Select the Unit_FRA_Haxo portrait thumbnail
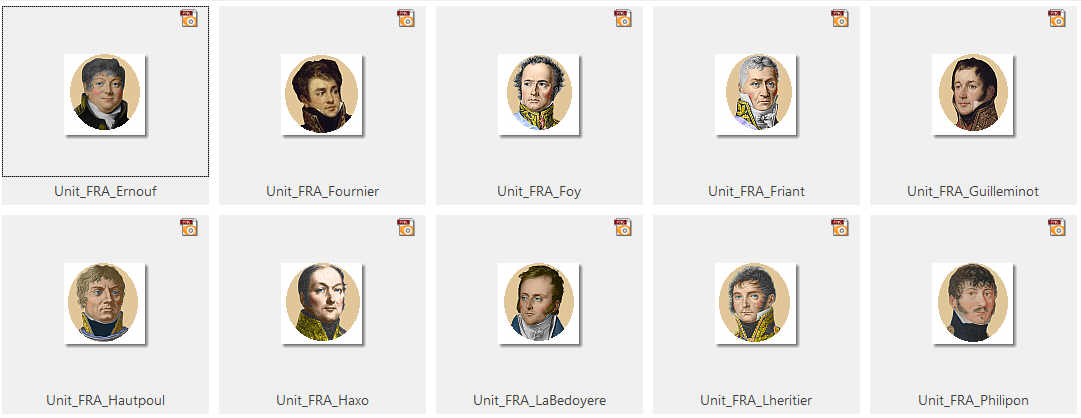The image size is (1081, 418). click(322, 303)
